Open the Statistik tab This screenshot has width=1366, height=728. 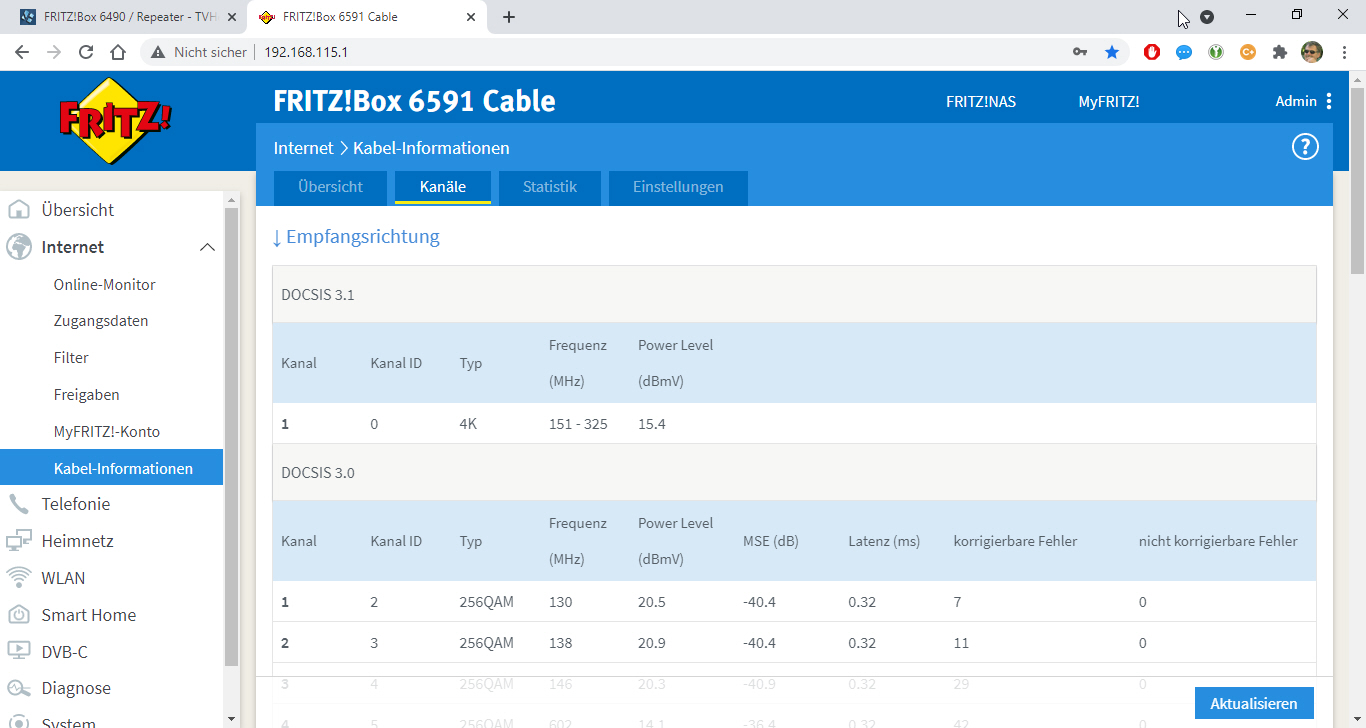[x=550, y=187]
